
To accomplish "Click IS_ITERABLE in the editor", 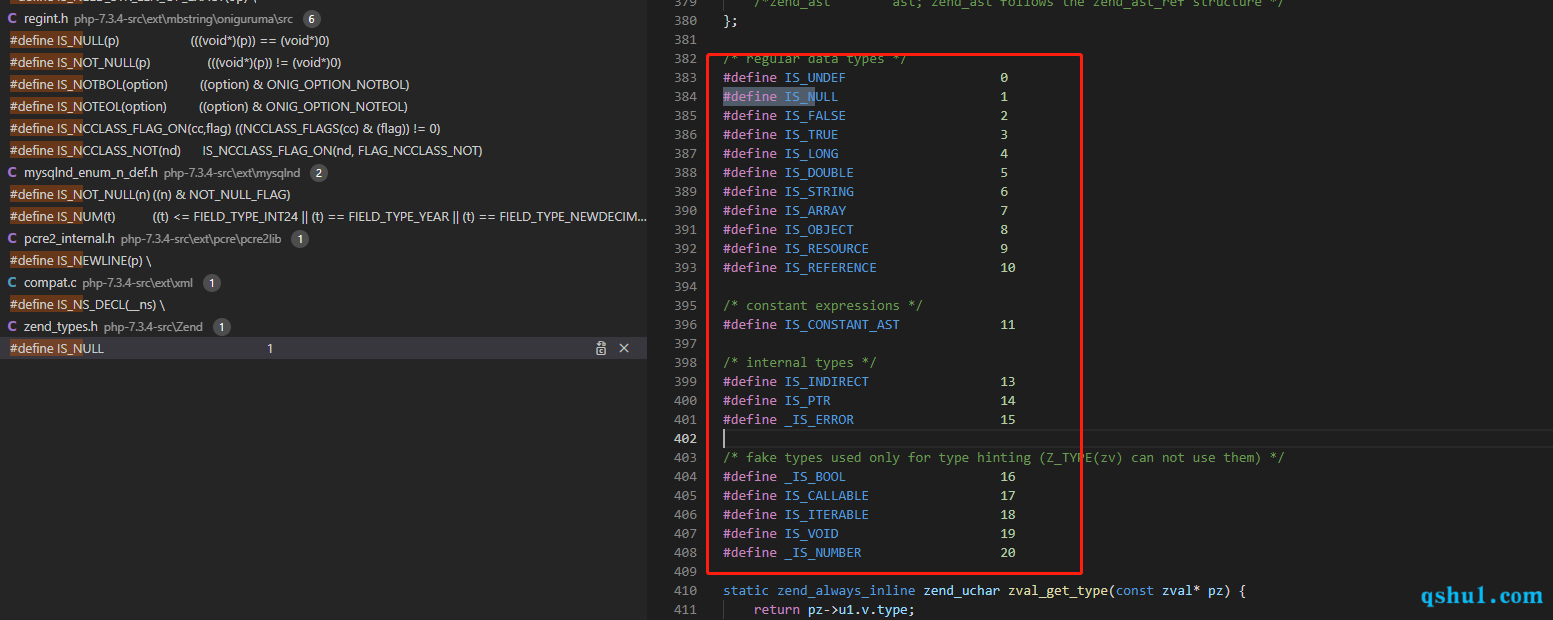I will (827, 515).
